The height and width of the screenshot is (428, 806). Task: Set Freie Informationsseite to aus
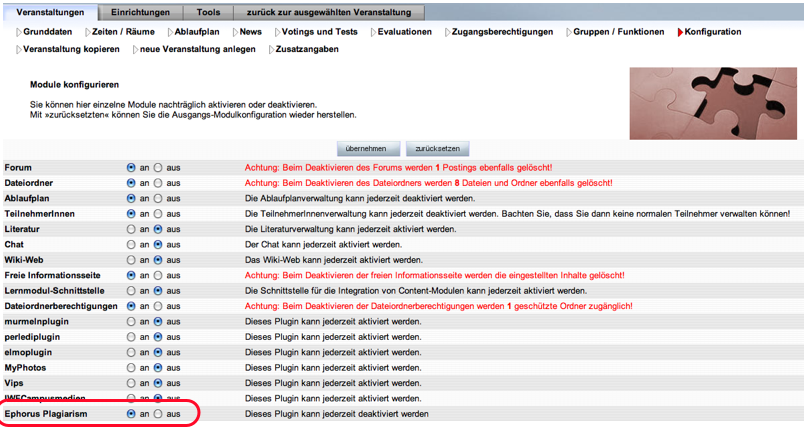[x=158, y=275]
